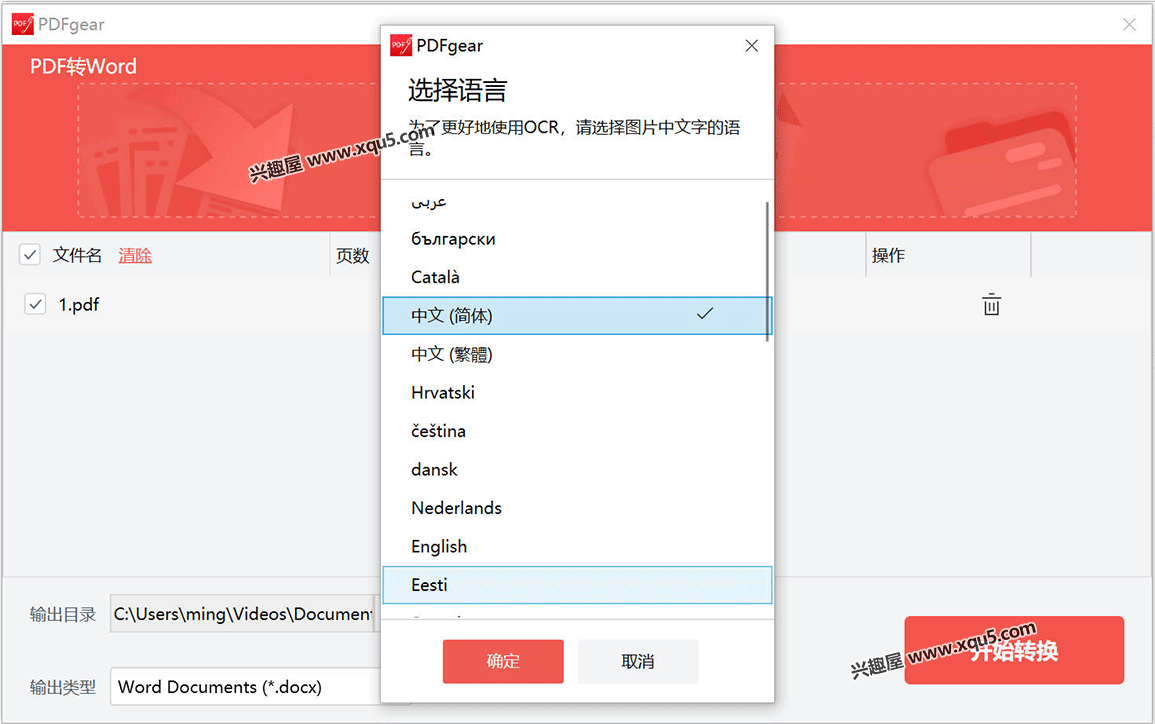This screenshot has height=724, width=1155.
Task: Click the output directory path field
Action: (x=243, y=614)
